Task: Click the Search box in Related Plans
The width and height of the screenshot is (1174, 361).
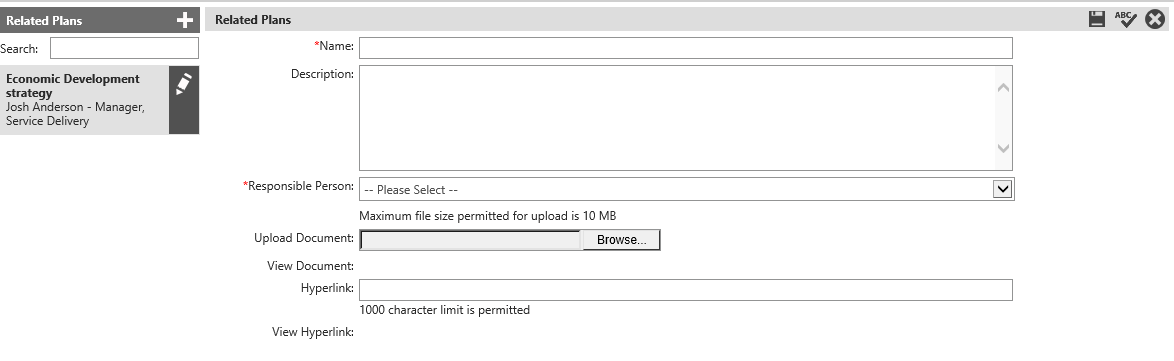Action: coord(124,48)
